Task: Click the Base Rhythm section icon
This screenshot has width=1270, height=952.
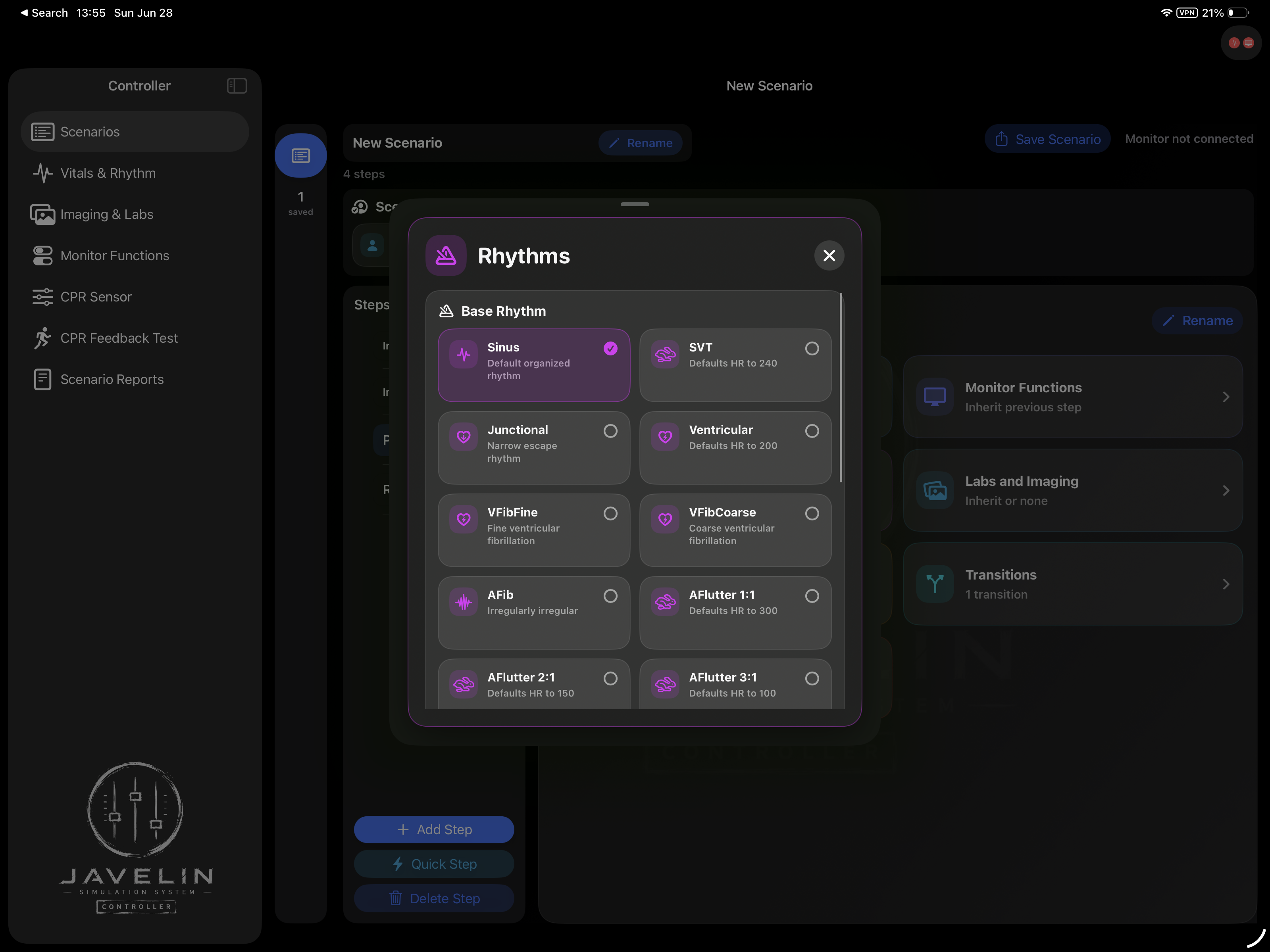Action: click(x=446, y=311)
